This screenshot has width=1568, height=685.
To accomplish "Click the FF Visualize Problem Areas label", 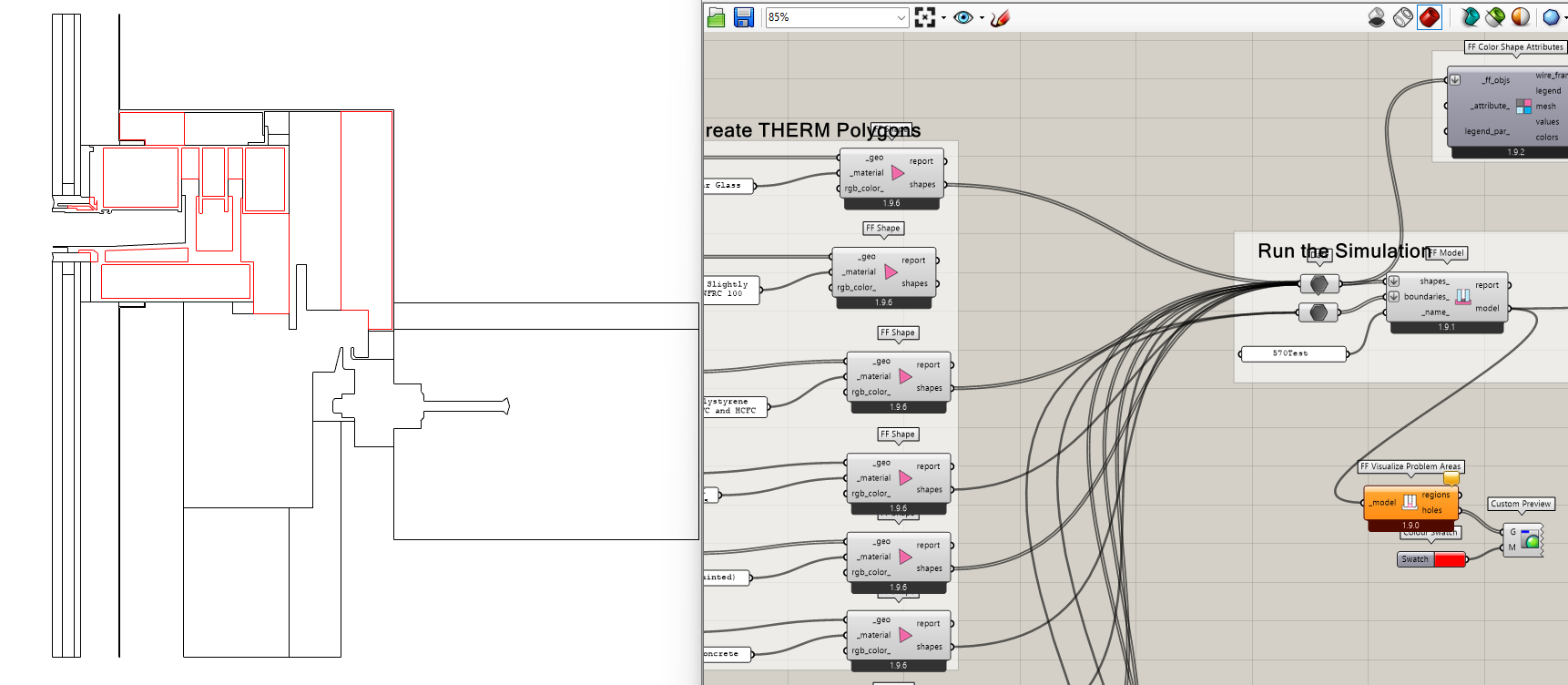I will 1410,466.
